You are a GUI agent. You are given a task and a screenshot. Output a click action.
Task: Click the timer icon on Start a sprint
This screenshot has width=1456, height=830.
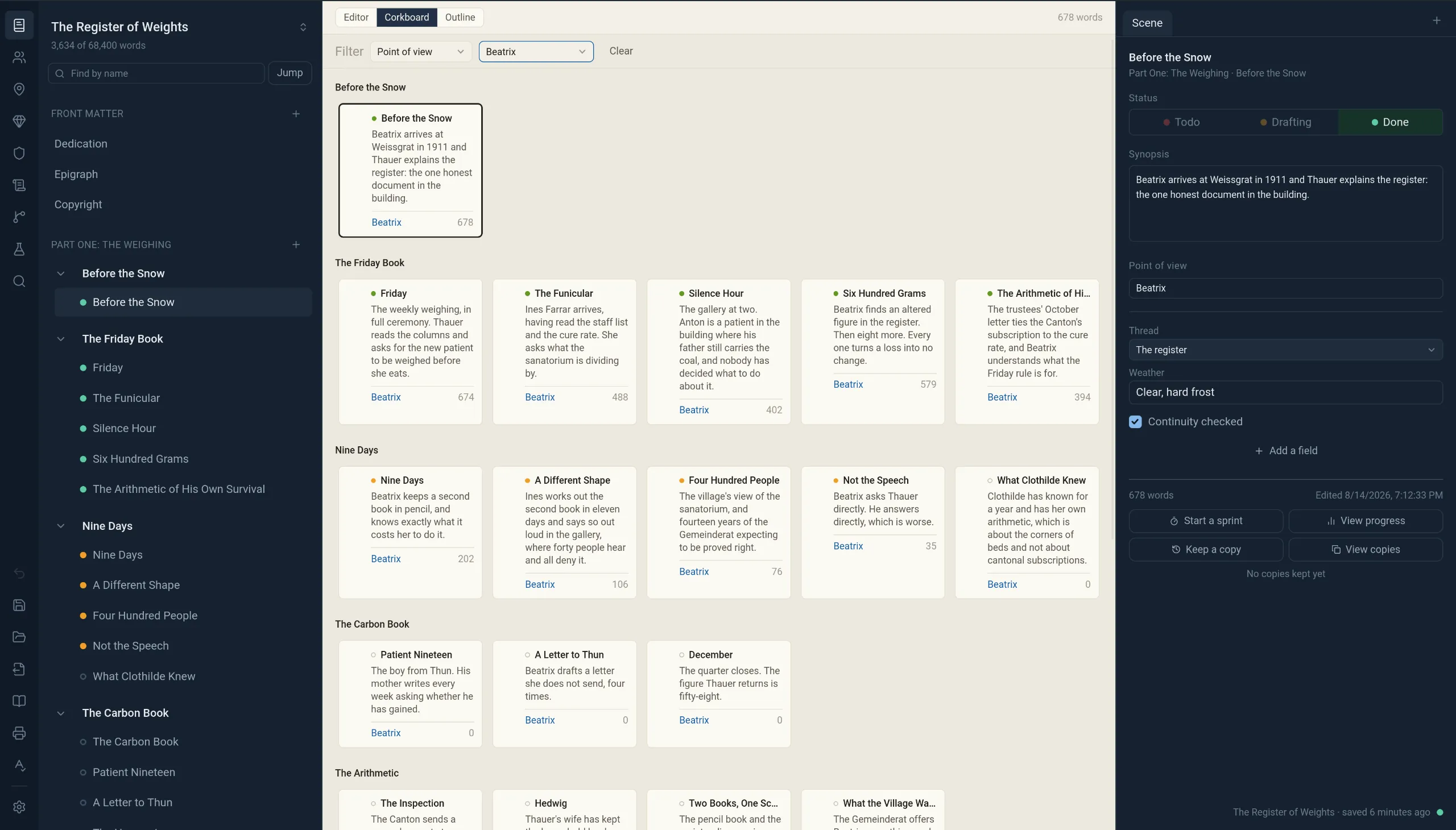pyautogui.click(x=1174, y=521)
